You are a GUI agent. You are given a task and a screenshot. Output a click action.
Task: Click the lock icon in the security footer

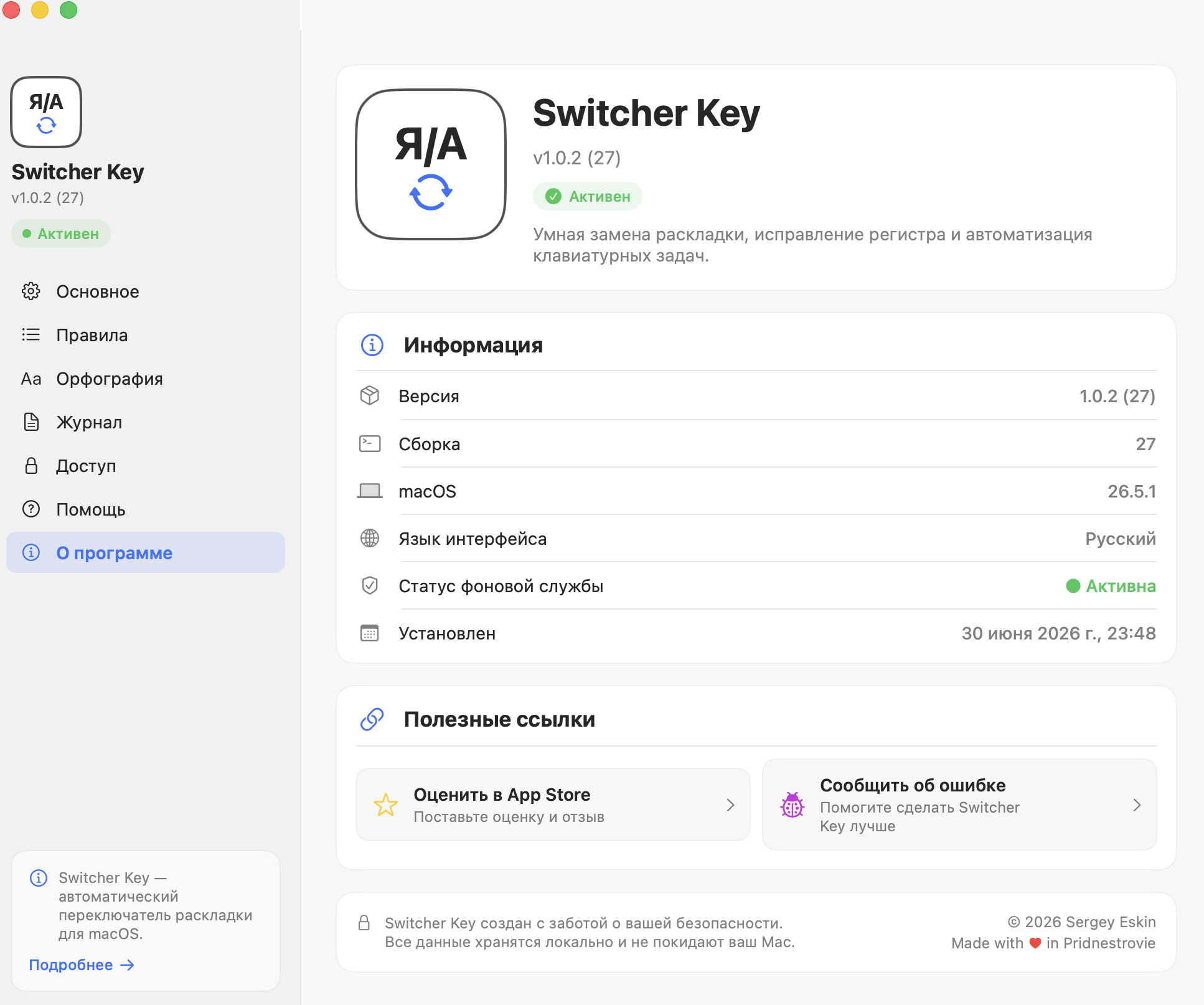point(364,923)
